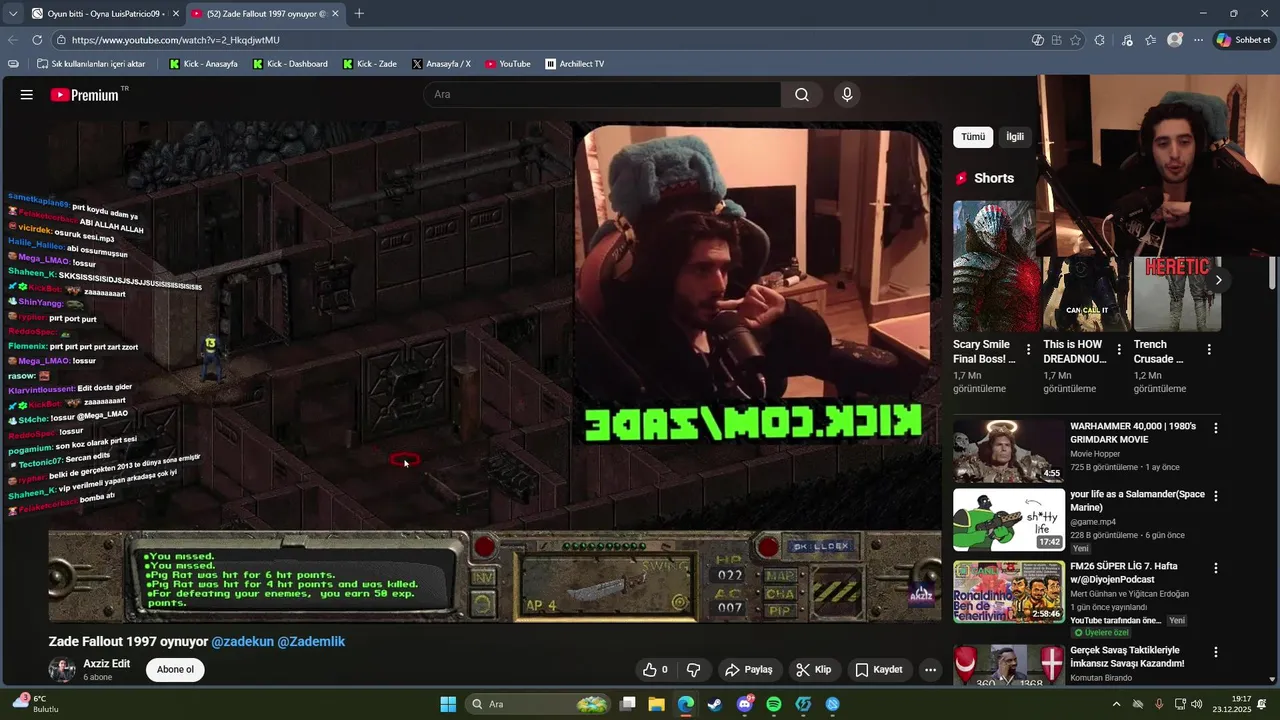Viewport: 1280px width, 720px height.
Task: Expand tab search dropdown in title bar
Action: pyautogui.click(x=12, y=14)
